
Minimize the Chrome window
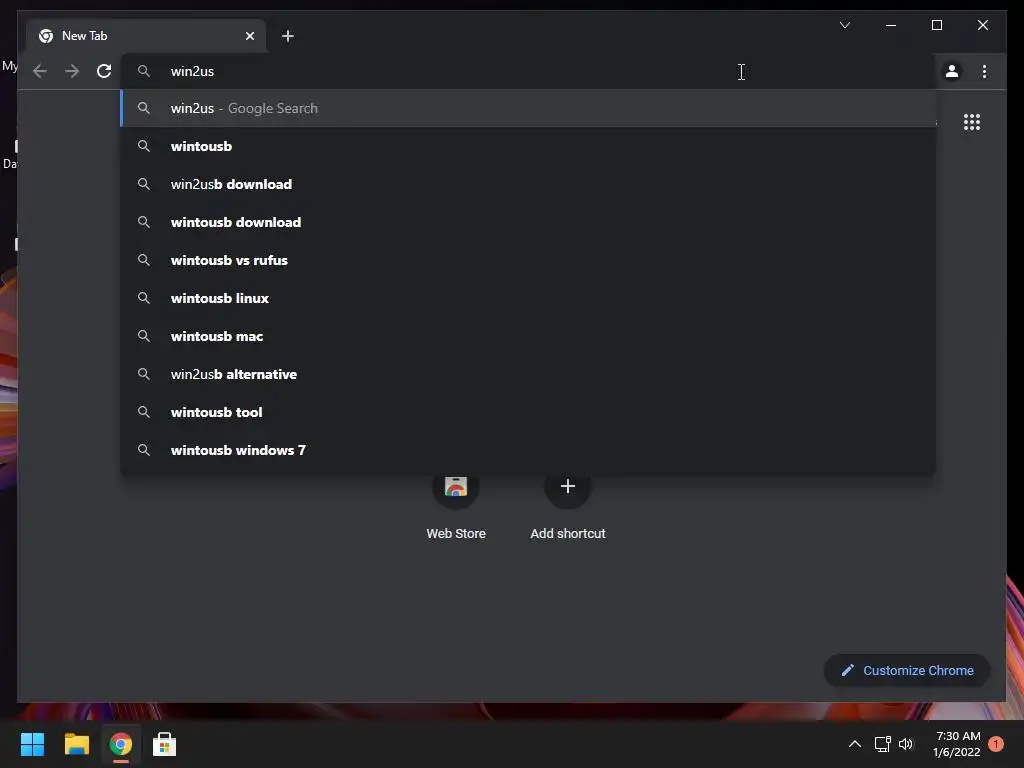pos(891,25)
